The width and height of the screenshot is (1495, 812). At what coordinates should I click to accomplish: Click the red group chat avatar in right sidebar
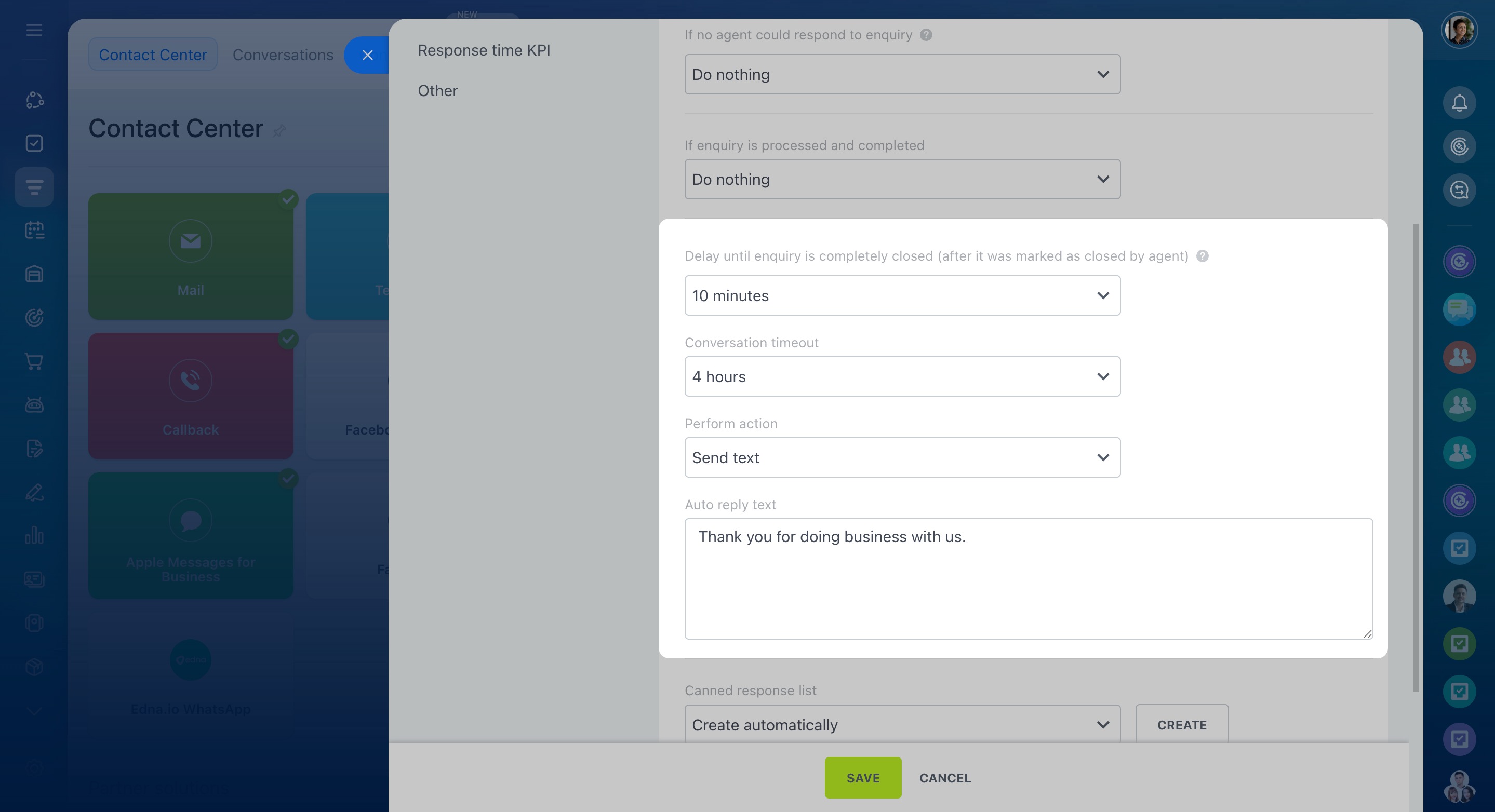coord(1459,357)
